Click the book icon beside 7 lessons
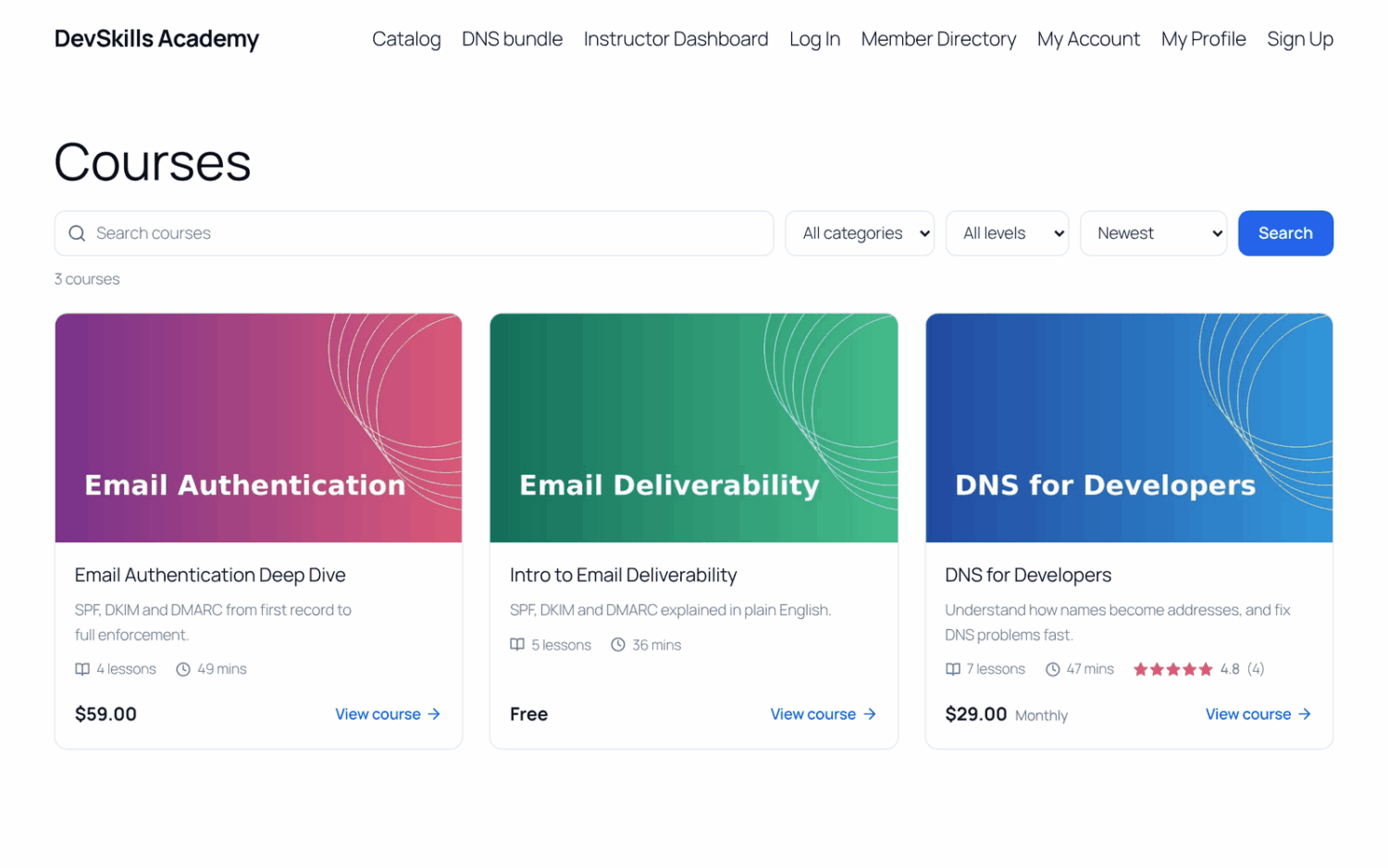The width and height of the screenshot is (1388, 868). 953,669
